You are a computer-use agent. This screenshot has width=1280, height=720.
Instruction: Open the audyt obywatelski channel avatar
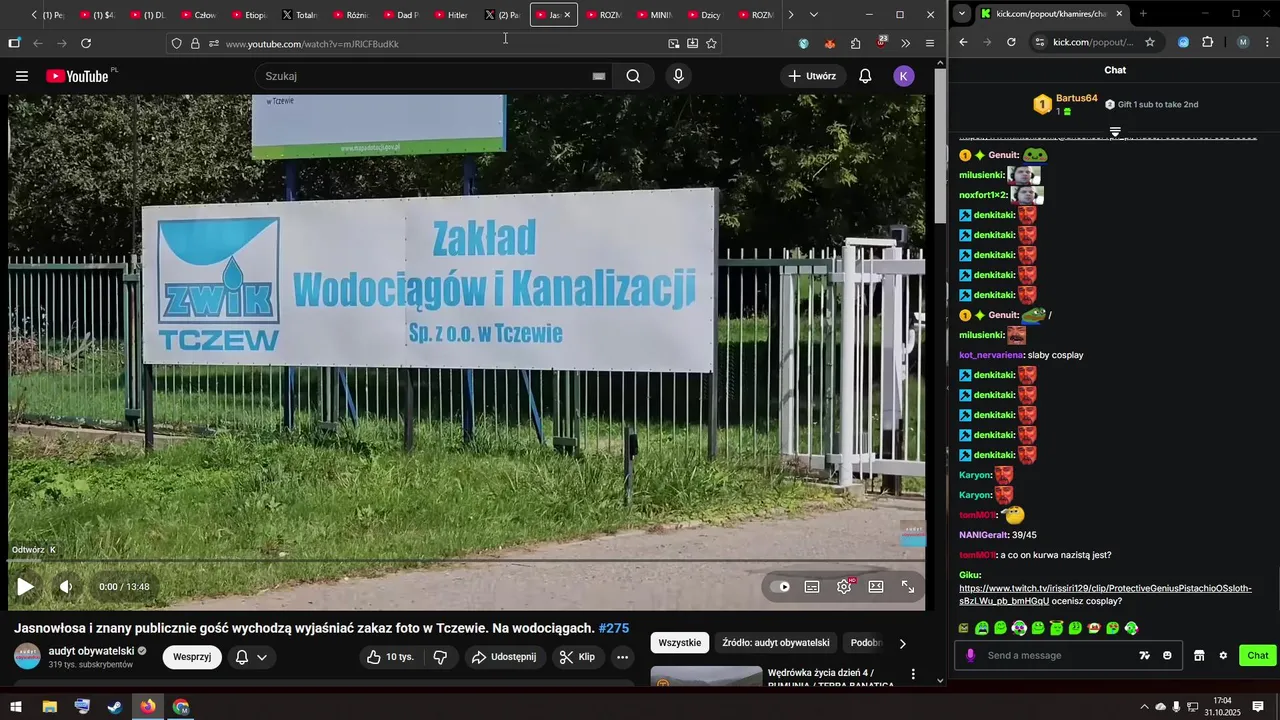coord(27,657)
